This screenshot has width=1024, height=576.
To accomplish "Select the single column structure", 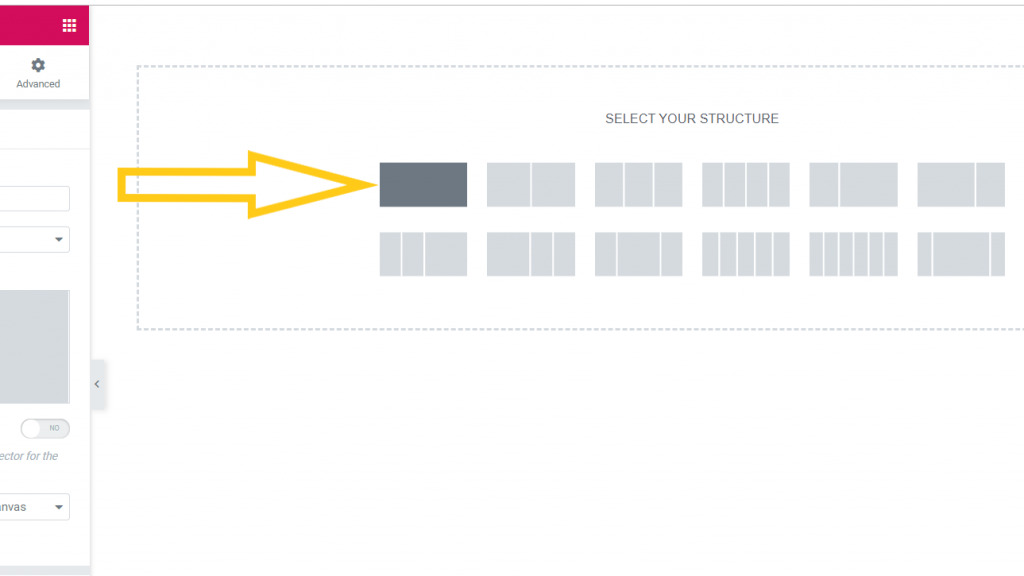I will click(x=423, y=185).
